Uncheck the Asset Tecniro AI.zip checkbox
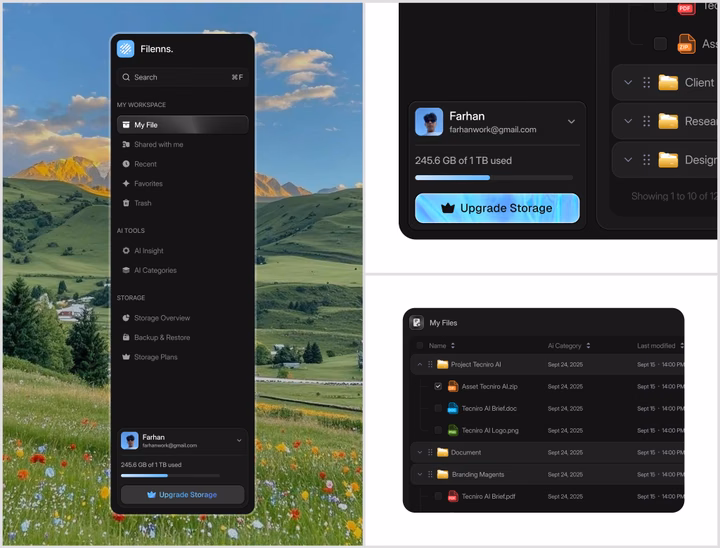 pos(438,386)
